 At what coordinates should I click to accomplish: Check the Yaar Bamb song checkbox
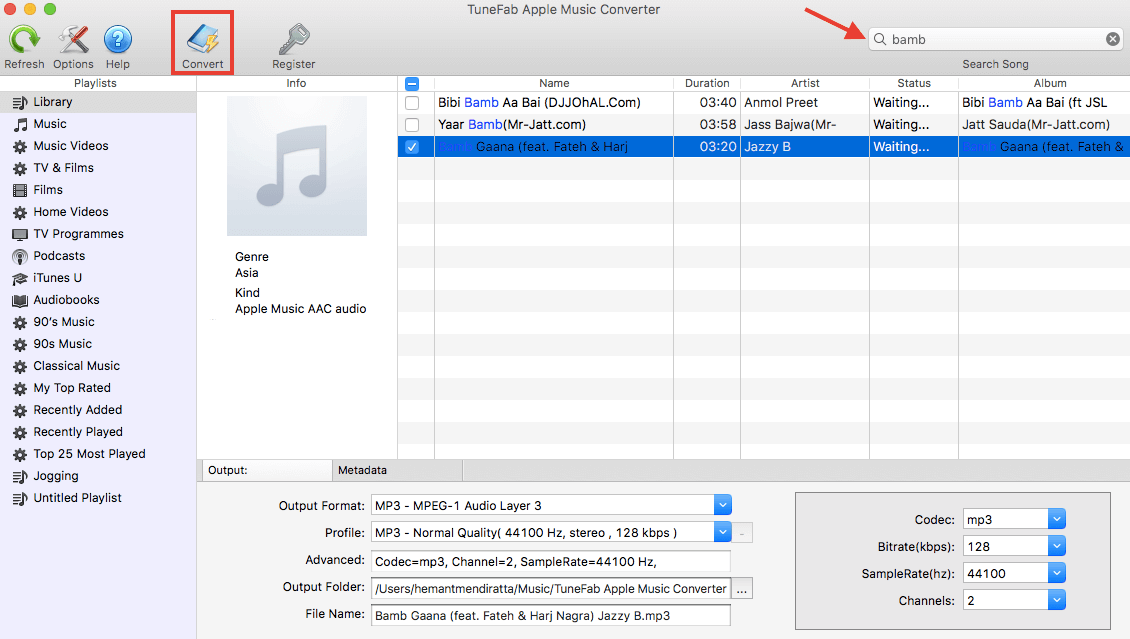(412, 125)
